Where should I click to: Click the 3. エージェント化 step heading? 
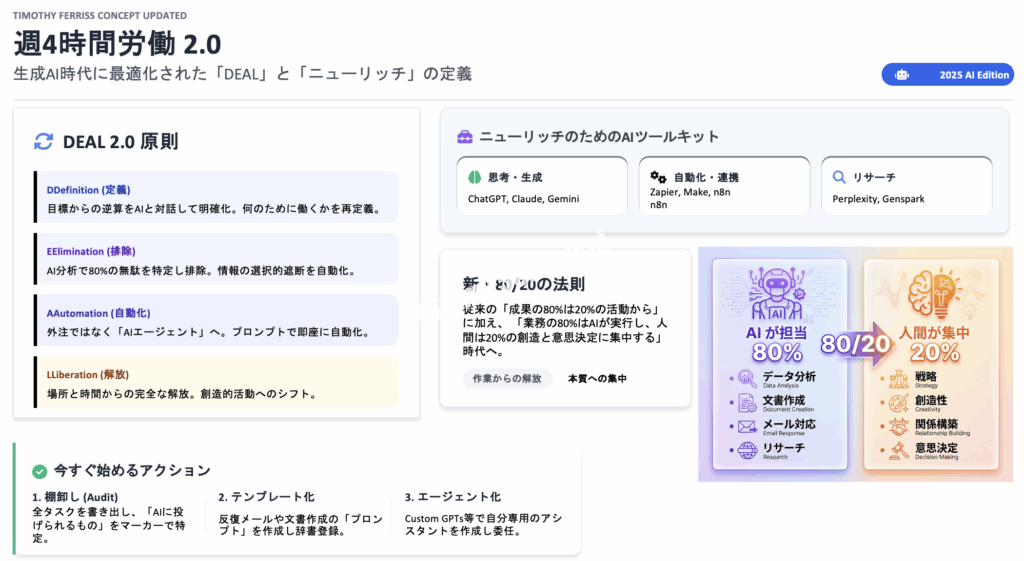[x=453, y=497]
